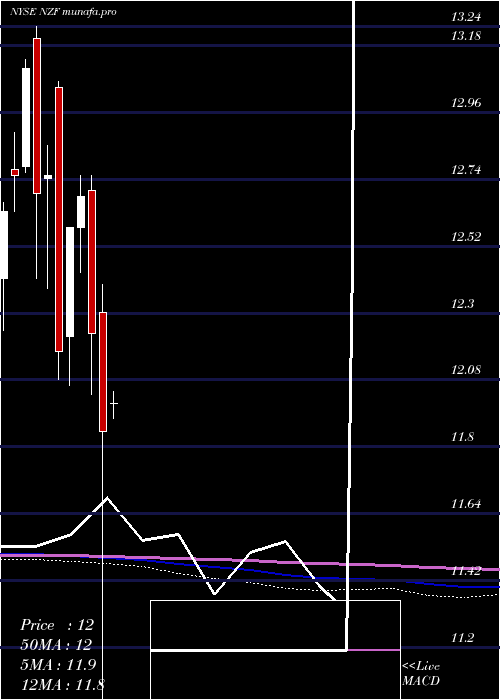Image resolution: width=500 pixels, height=700 pixels.
Task: Click the 5MA : 11.9 readout
Action: (x=58, y=664)
